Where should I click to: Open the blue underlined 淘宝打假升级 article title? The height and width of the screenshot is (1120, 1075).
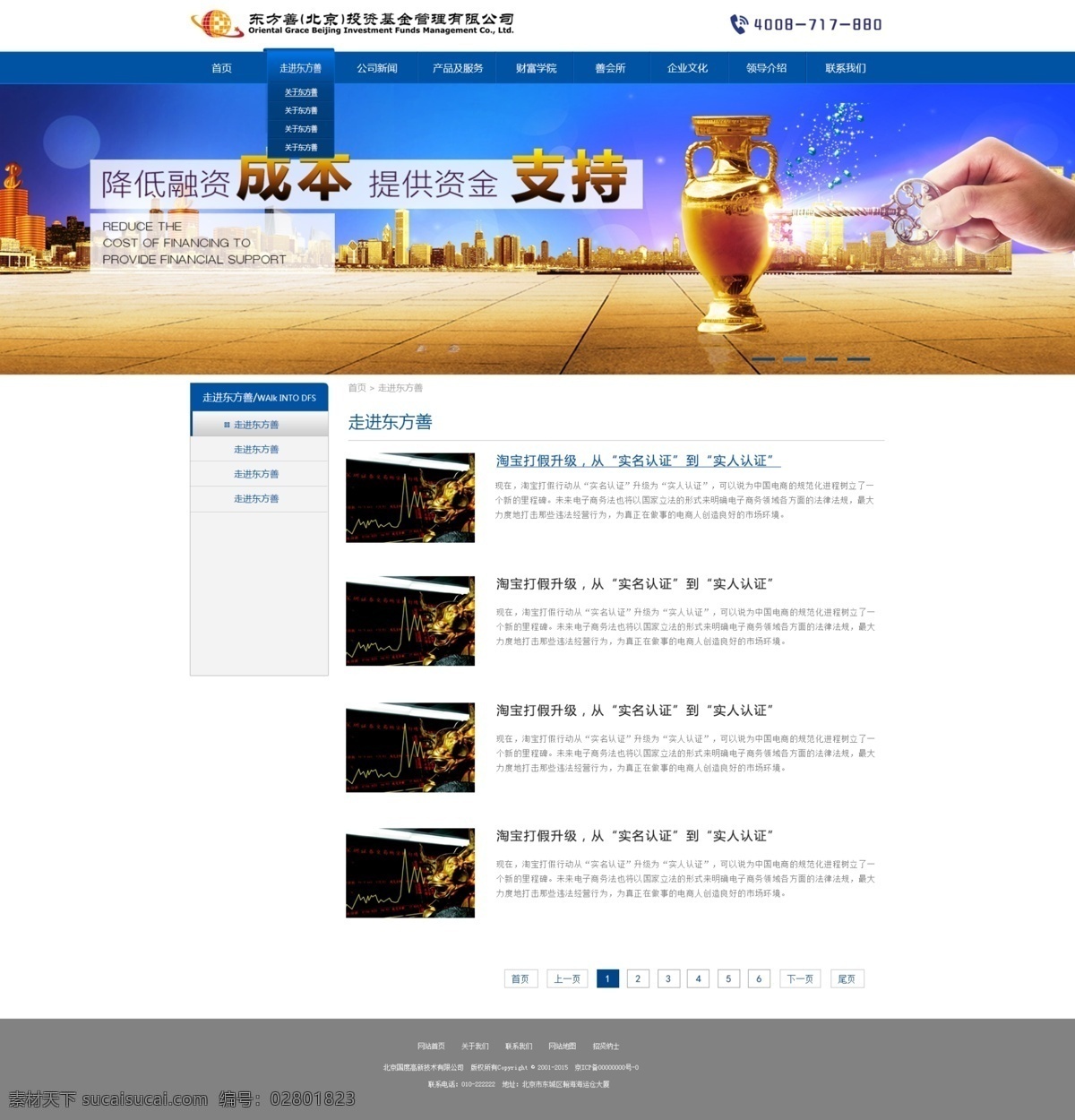coord(639,461)
